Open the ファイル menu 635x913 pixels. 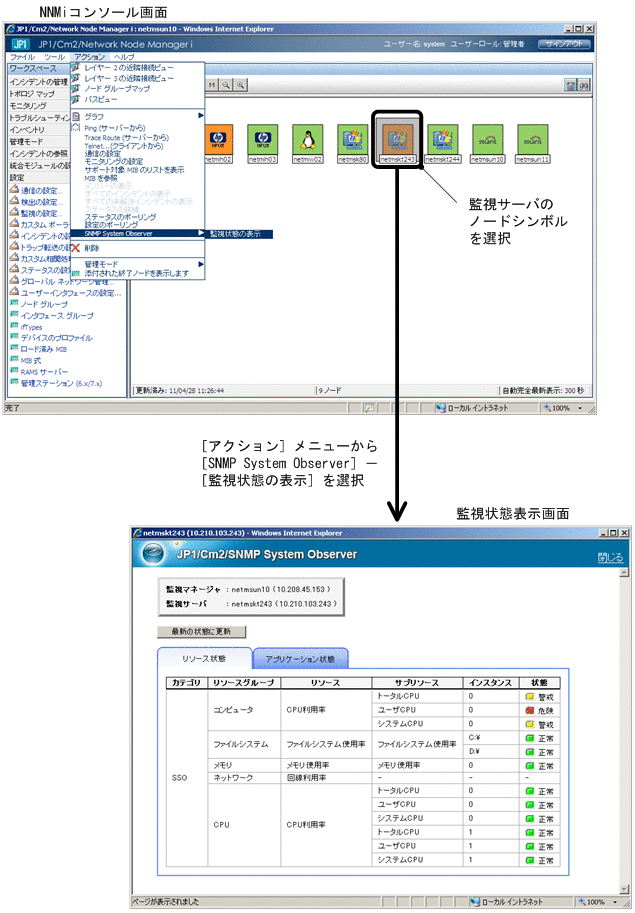coord(22,57)
